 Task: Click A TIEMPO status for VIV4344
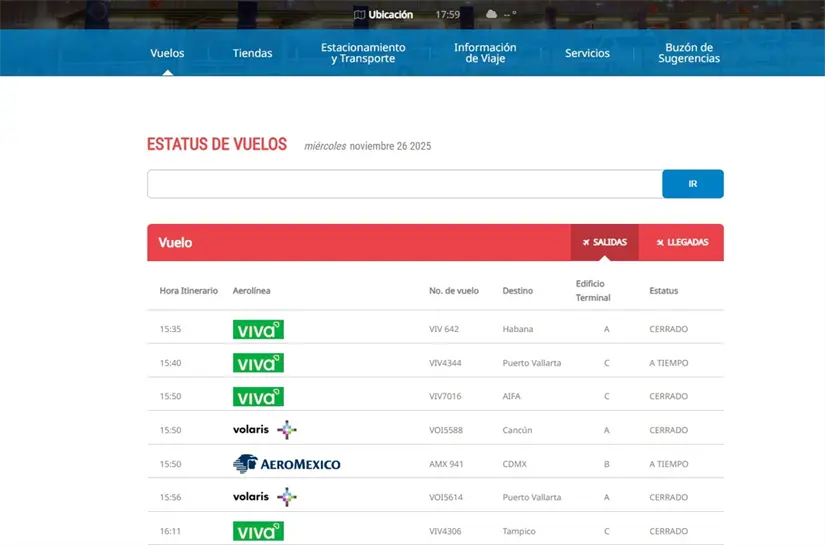(x=669, y=363)
